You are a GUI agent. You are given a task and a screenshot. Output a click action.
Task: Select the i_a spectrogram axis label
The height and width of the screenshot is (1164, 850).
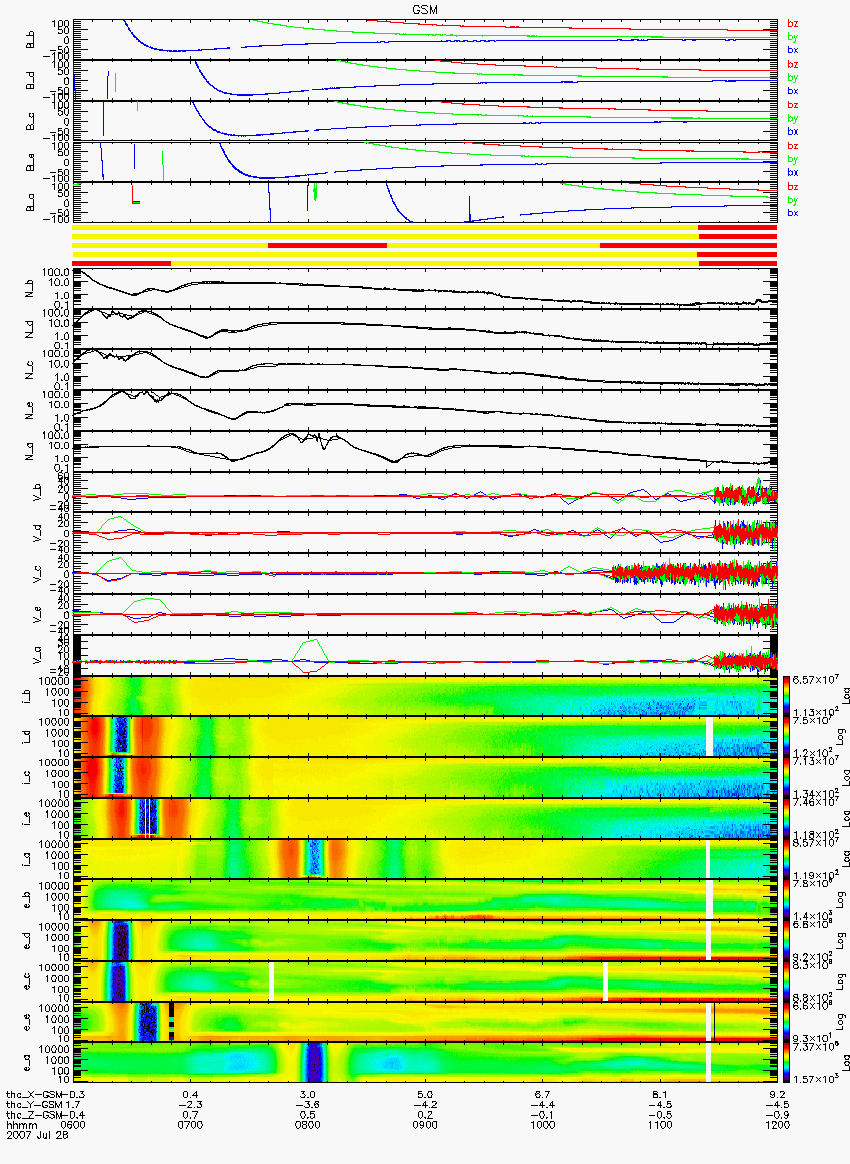[25, 859]
